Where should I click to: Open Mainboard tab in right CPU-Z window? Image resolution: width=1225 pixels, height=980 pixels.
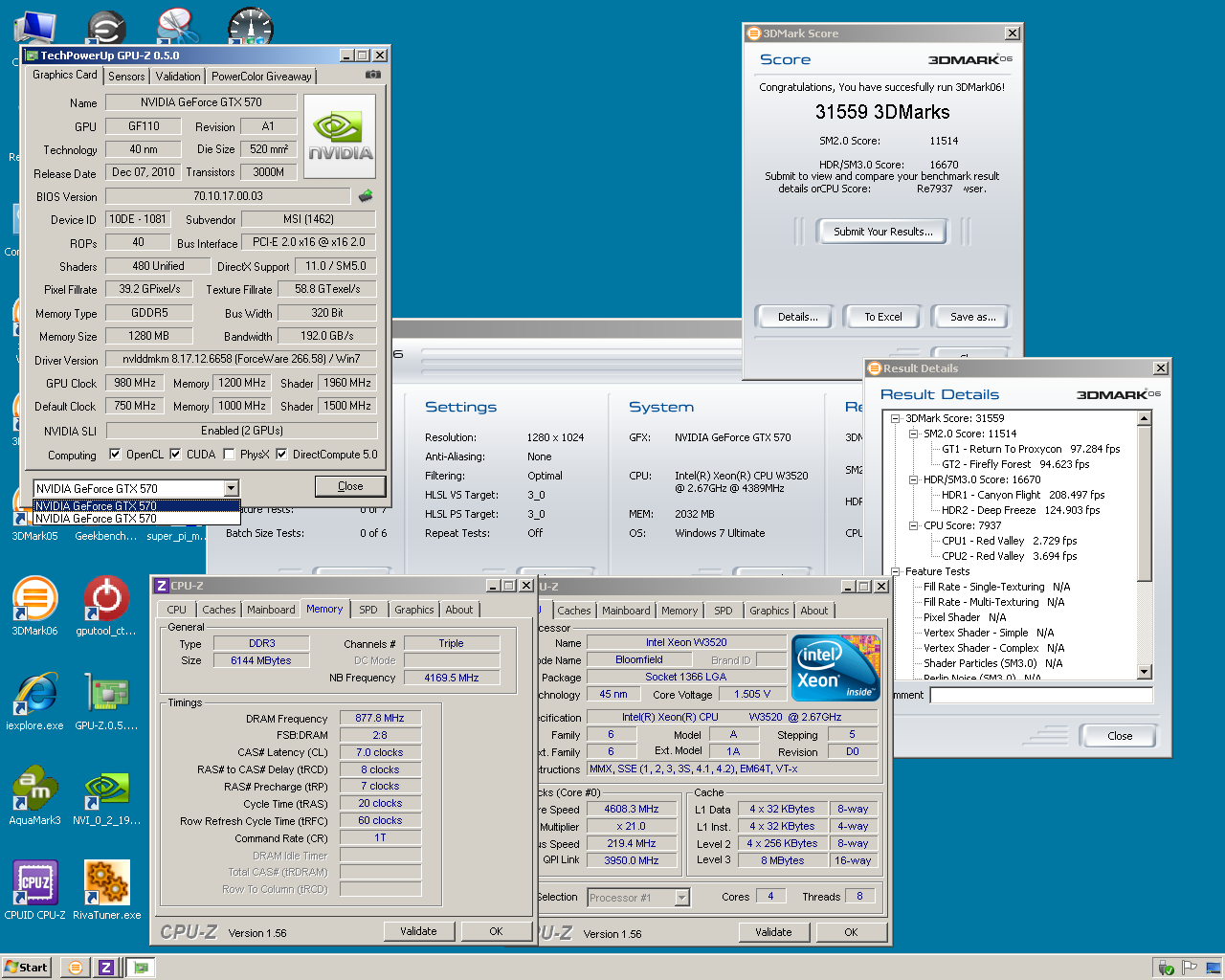coord(626,611)
